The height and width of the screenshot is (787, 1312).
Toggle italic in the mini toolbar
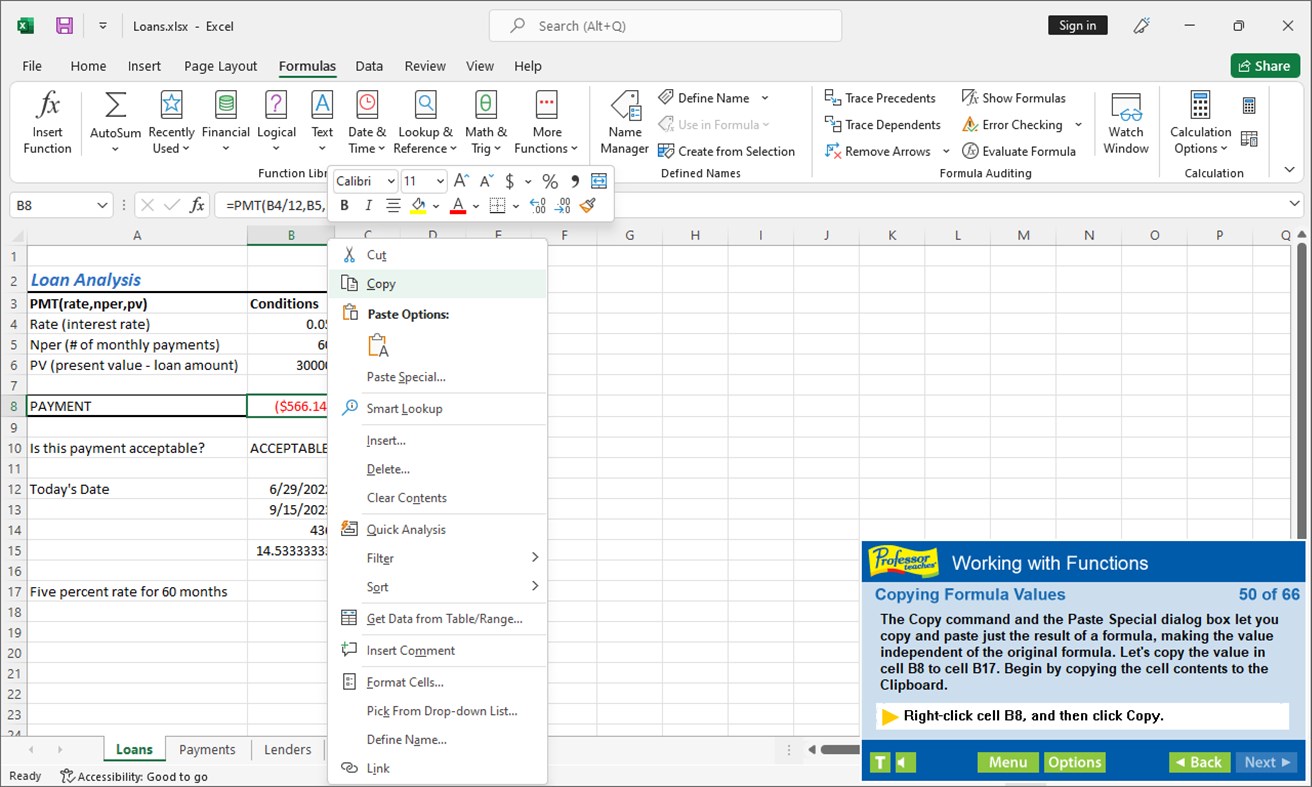tap(368, 205)
